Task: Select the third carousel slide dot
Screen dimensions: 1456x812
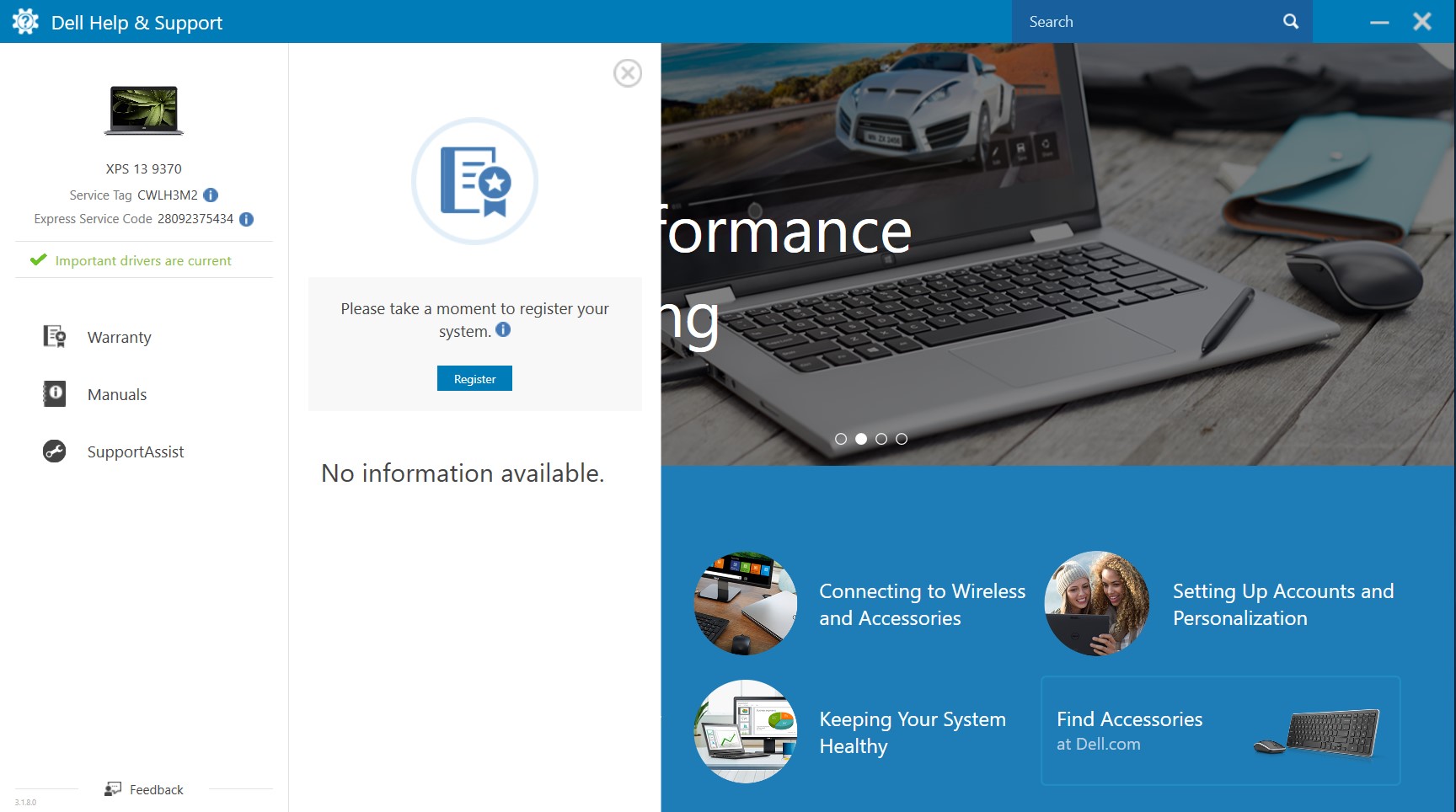Action: 881,439
